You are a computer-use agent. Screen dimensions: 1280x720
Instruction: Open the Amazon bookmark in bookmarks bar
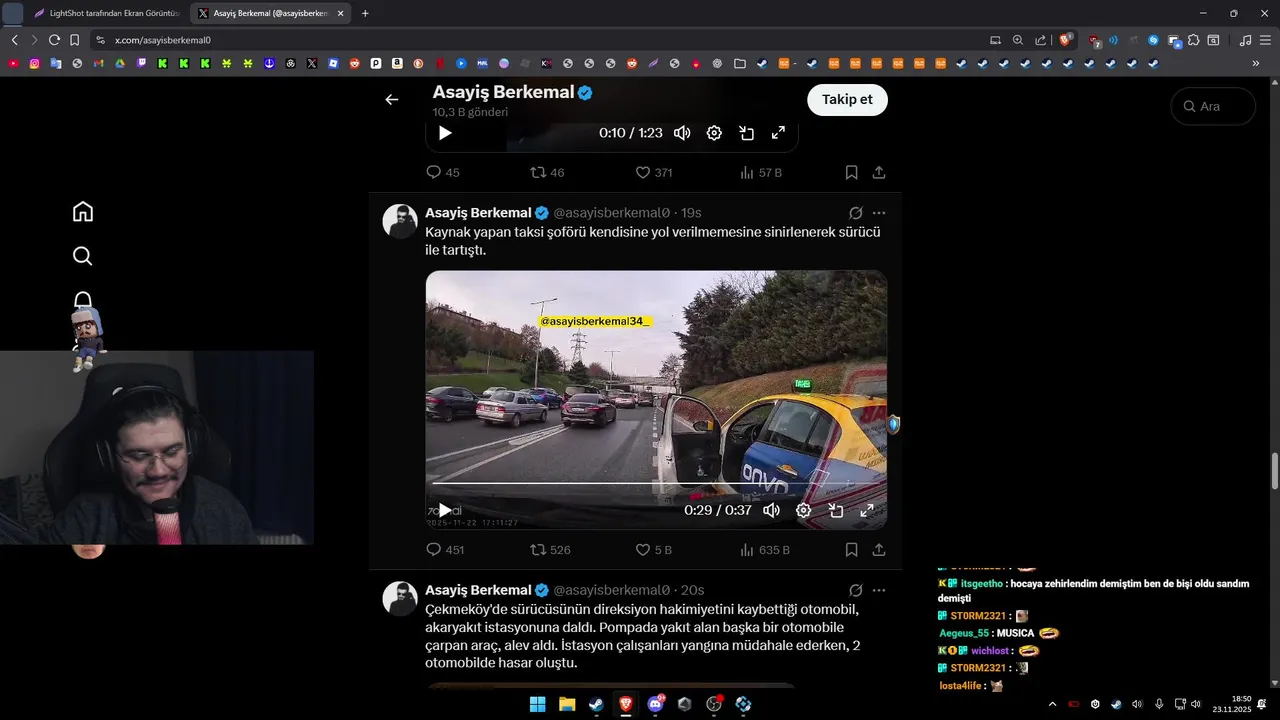pos(397,63)
